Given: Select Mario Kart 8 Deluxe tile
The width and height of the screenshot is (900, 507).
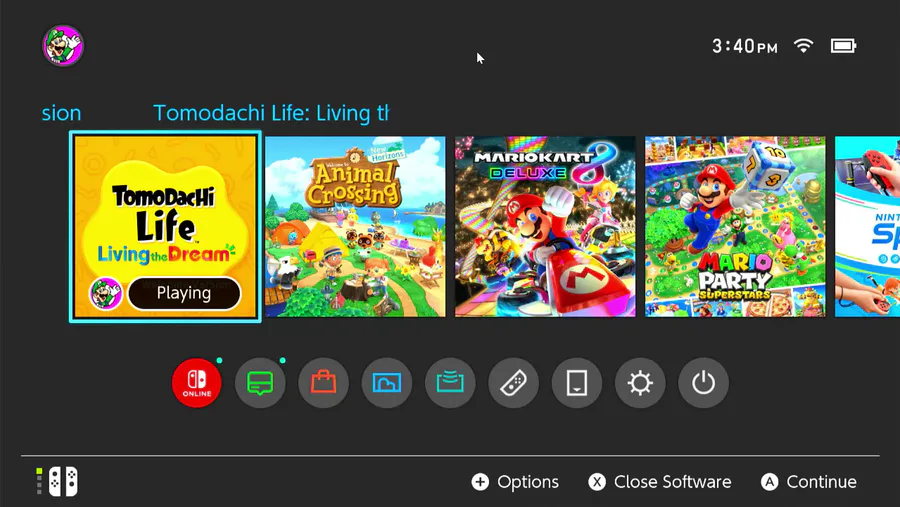Looking at the screenshot, I should pos(545,226).
